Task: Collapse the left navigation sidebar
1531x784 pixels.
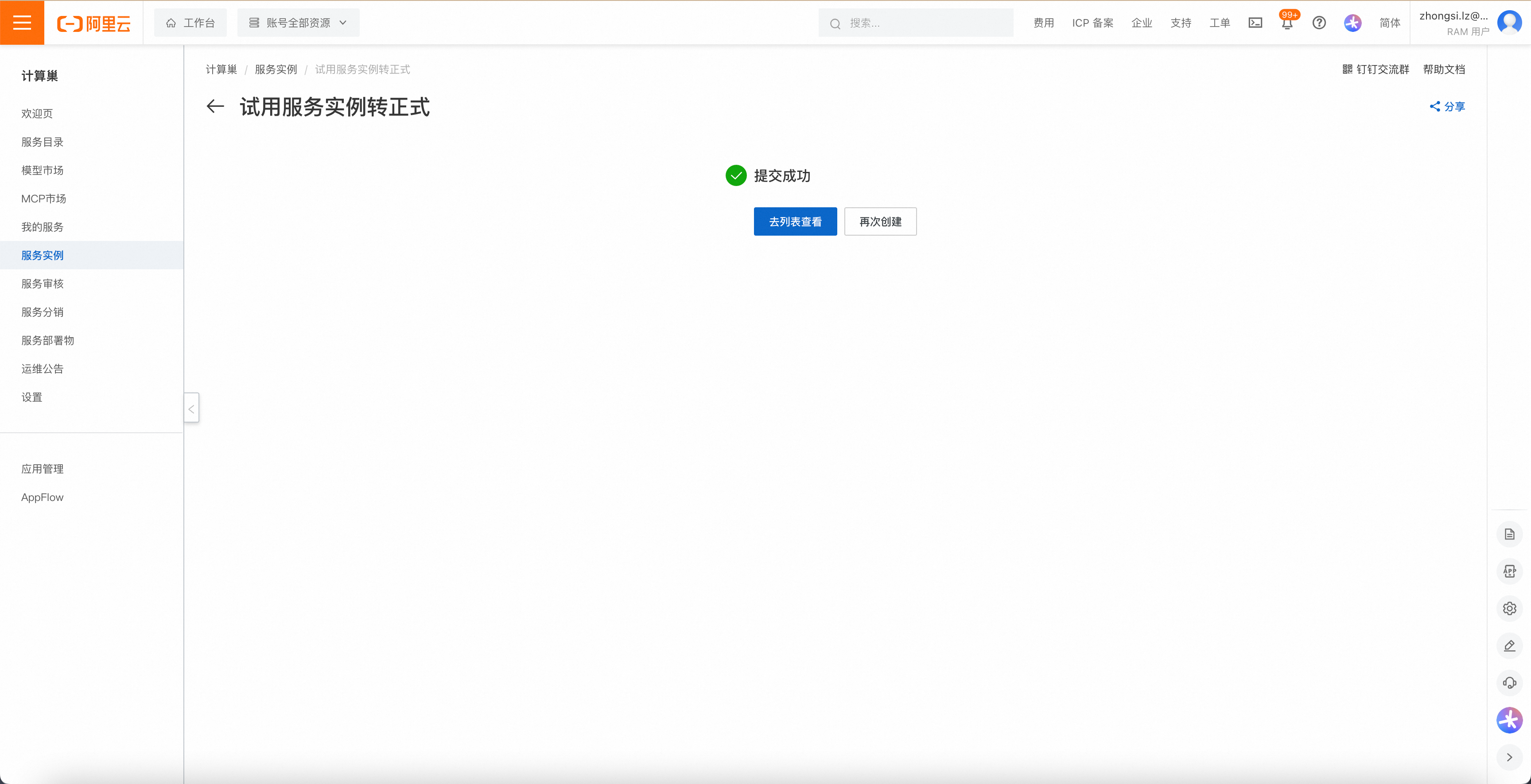Action: click(191, 408)
